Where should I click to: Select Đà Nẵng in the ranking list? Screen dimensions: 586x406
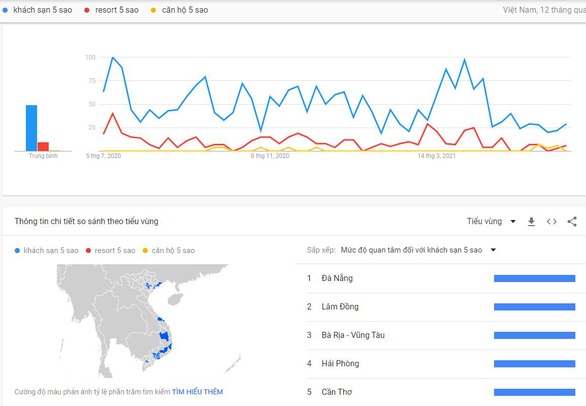click(337, 278)
